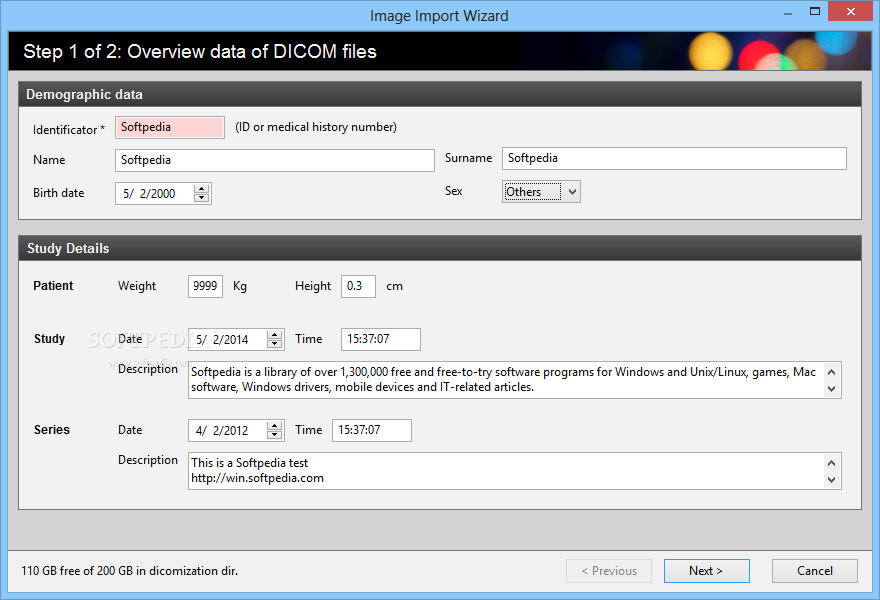This screenshot has width=880, height=600.
Task: Click the Series label
Action: (52, 430)
